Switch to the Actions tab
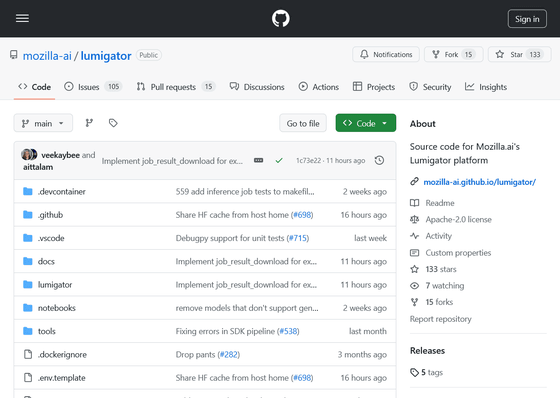Screen dimensions: 560x398 click(319, 87)
